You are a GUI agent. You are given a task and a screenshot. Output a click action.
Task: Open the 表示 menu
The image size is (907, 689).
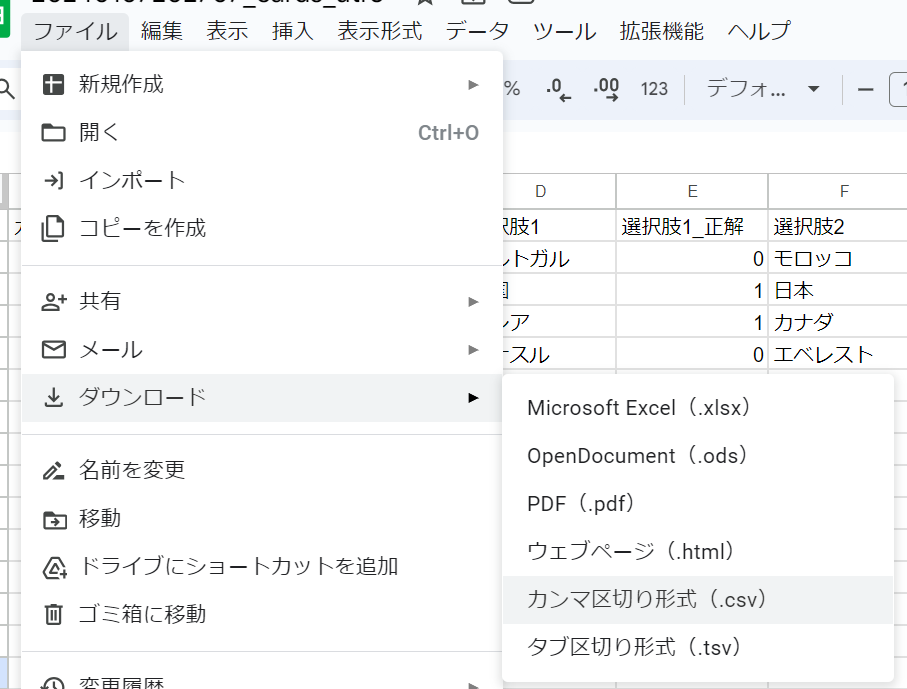(227, 31)
